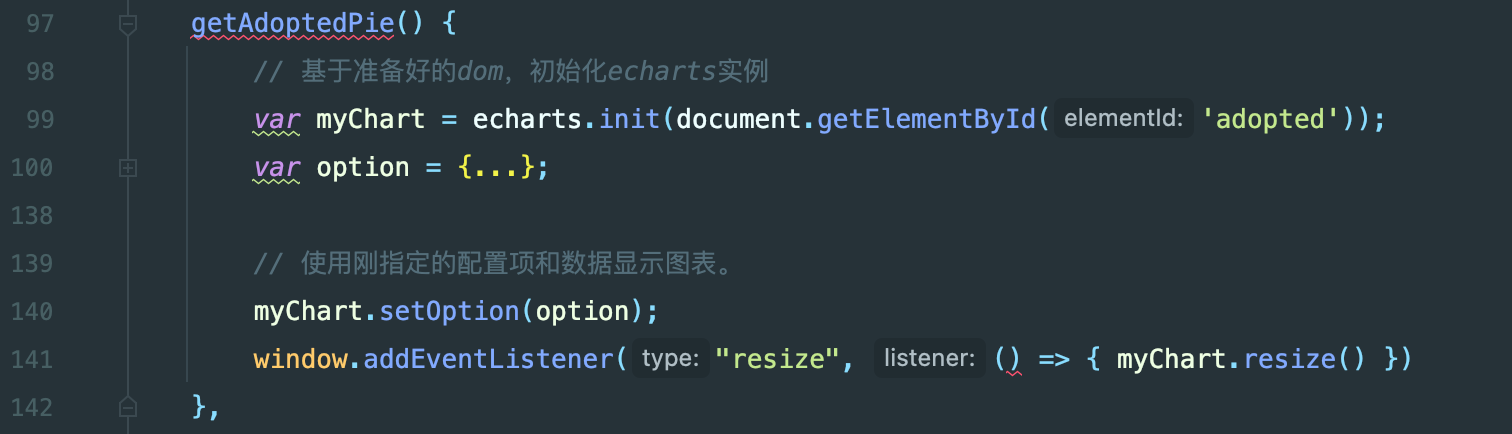1512x434 pixels.
Task: Click the elementId parameter hint
Action: (x=1124, y=119)
